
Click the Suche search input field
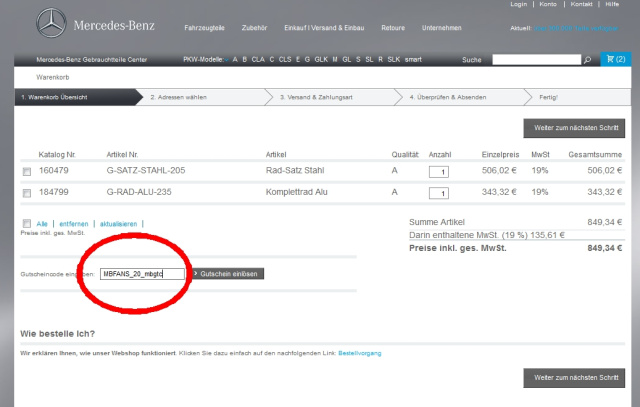click(536, 60)
